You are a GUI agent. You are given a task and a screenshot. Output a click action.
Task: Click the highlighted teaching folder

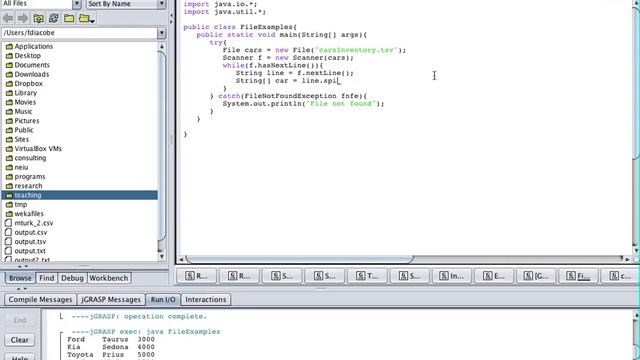point(80,196)
